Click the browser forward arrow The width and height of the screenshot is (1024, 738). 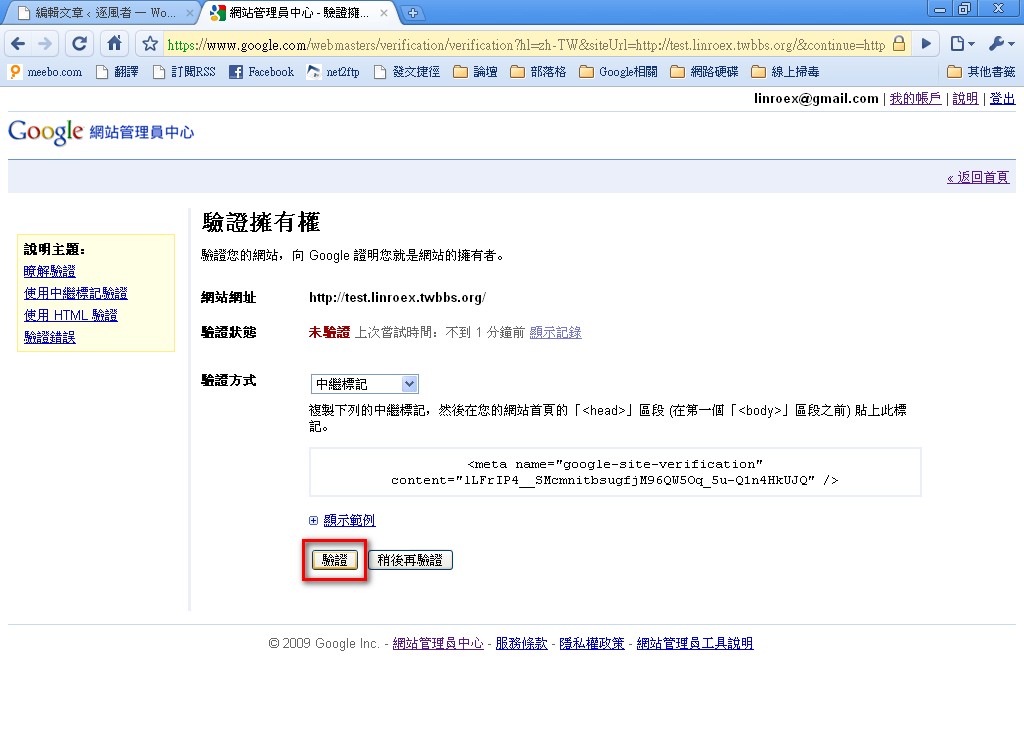45,44
